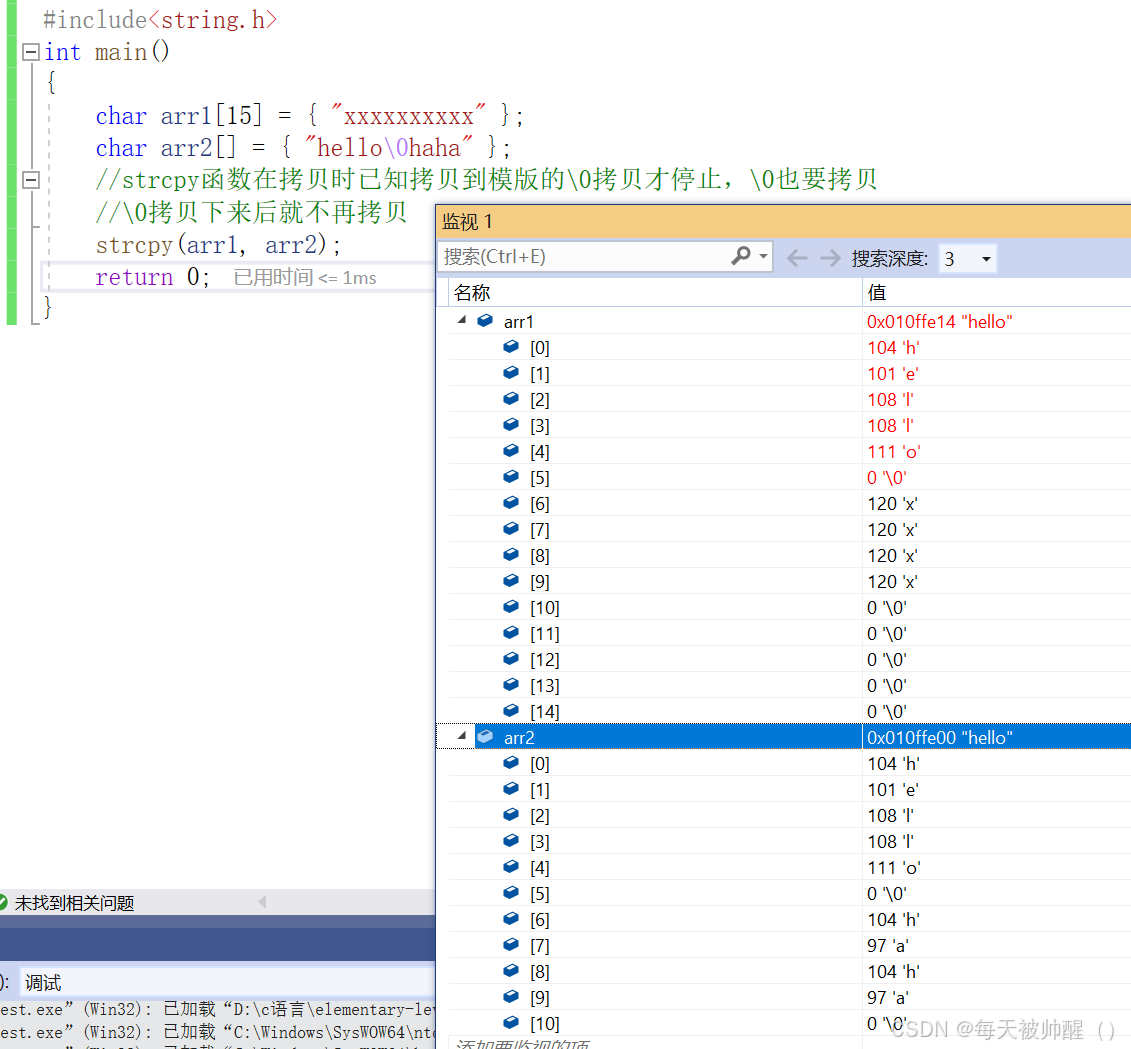Collapse the arr1 watch variable
The width and height of the screenshot is (1131, 1049).
coord(462,320)
